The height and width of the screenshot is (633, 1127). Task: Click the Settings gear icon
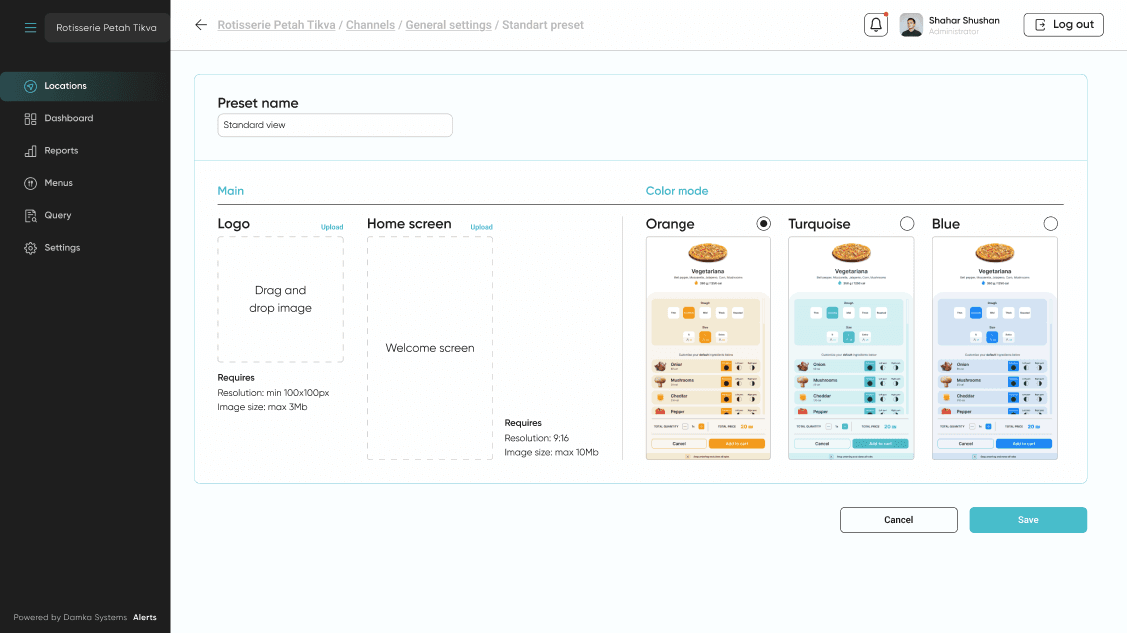pos(30,248)
